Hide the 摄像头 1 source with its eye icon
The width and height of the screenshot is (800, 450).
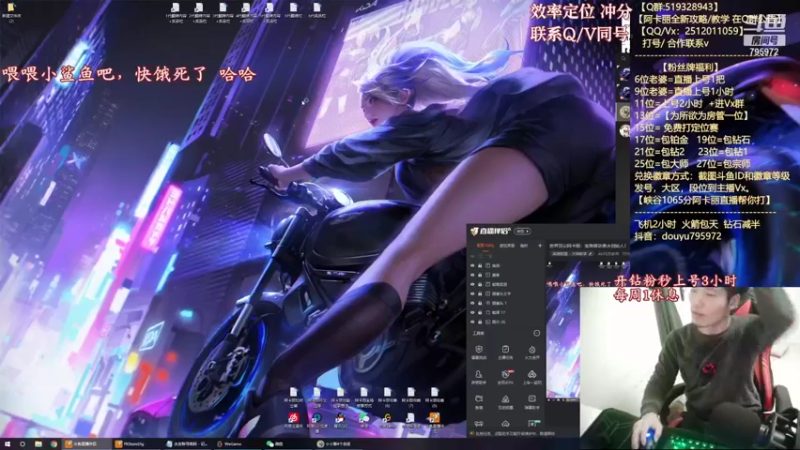(x=472, y=303)
